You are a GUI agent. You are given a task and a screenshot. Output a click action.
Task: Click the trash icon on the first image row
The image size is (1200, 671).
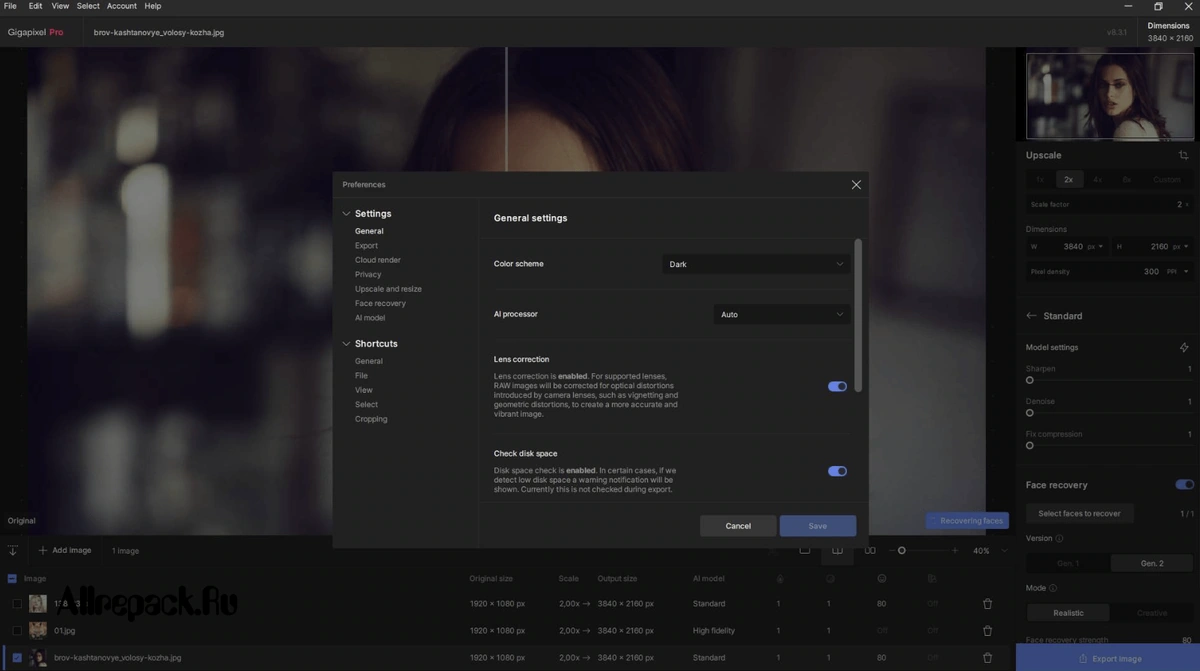point(988,604)
